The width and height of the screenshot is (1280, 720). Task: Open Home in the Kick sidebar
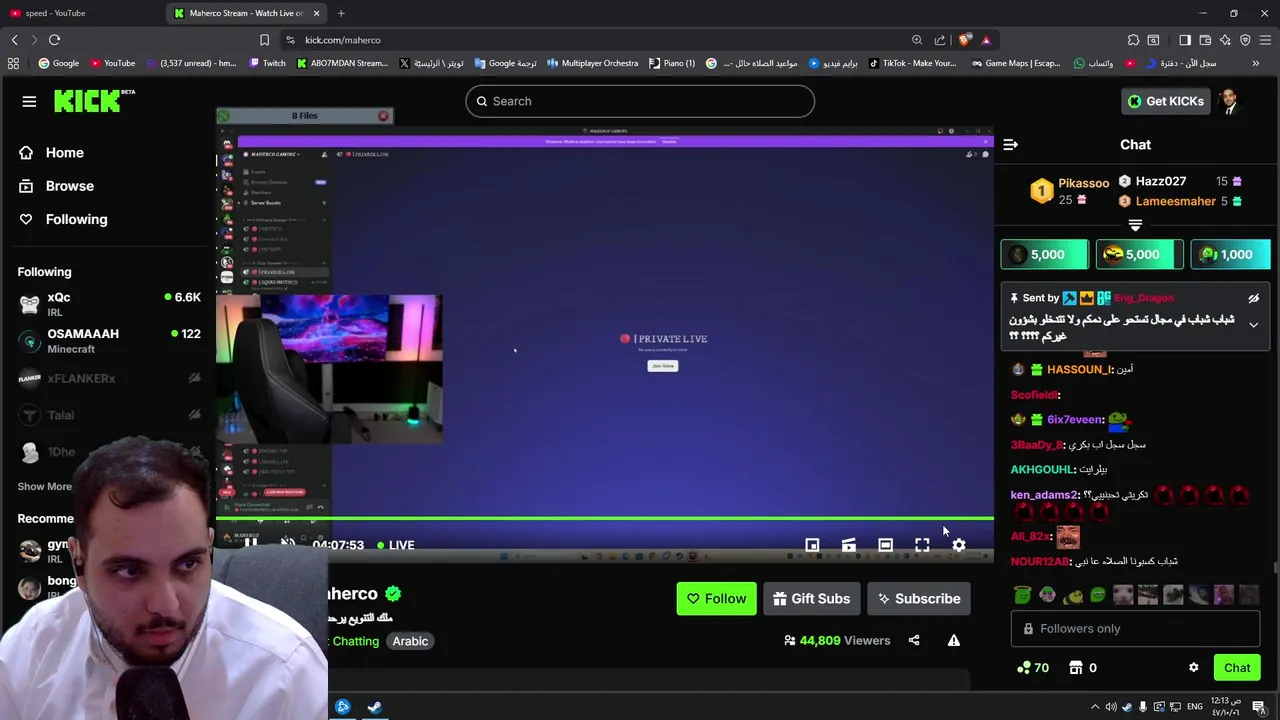pos(64,153)
